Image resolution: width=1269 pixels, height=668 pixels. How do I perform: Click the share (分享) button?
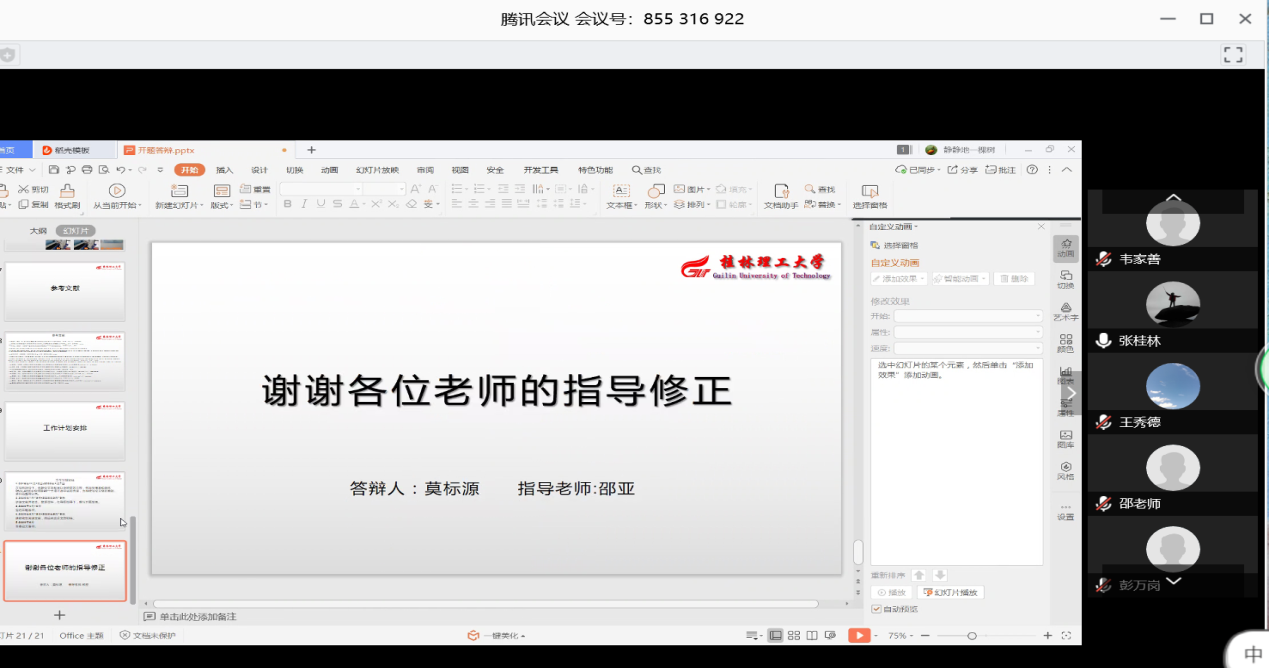(x=962, y=170)
